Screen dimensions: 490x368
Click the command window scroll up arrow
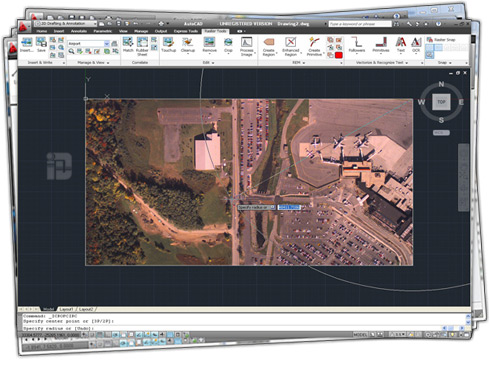point(468,316)
